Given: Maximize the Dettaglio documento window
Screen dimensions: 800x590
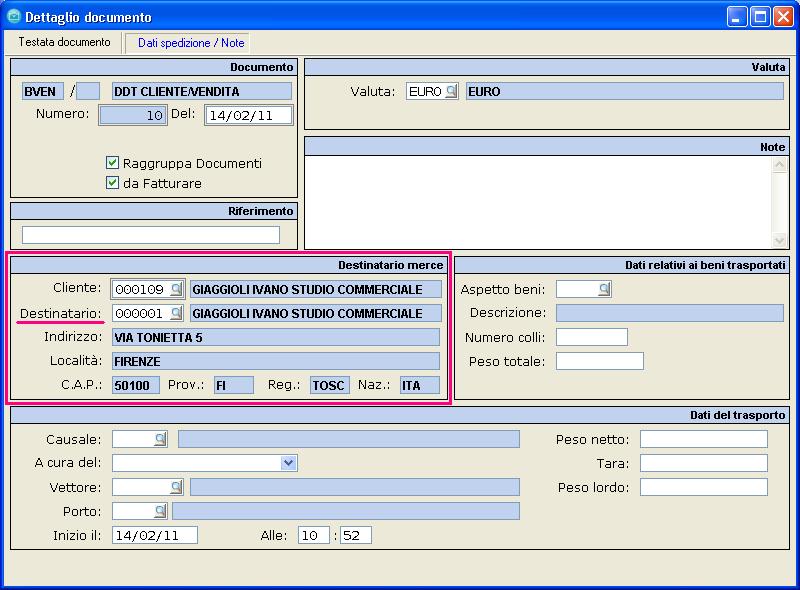Looking at the screenshot, I should pyautogui.click(x=760, y=17).
